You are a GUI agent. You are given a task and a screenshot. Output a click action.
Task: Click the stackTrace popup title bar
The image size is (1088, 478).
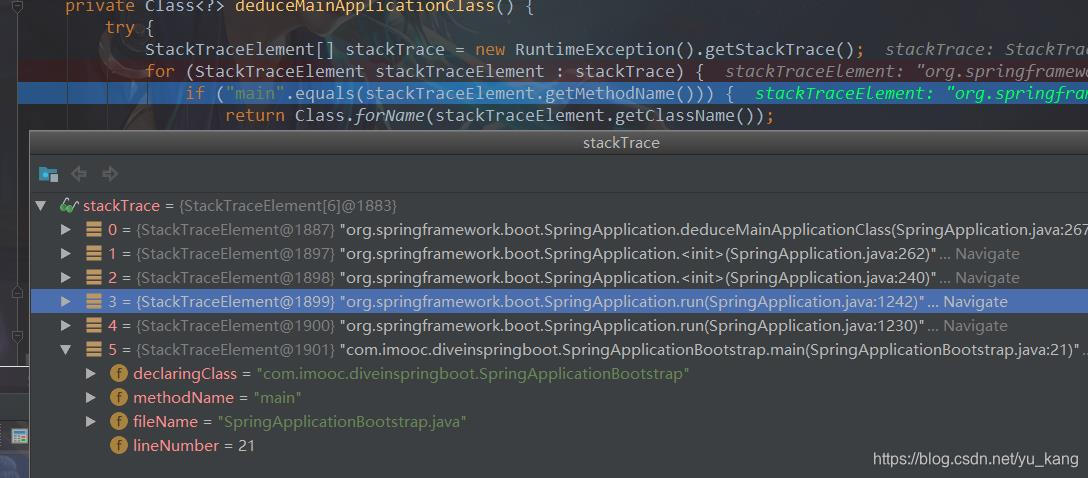tap(559, 143)
